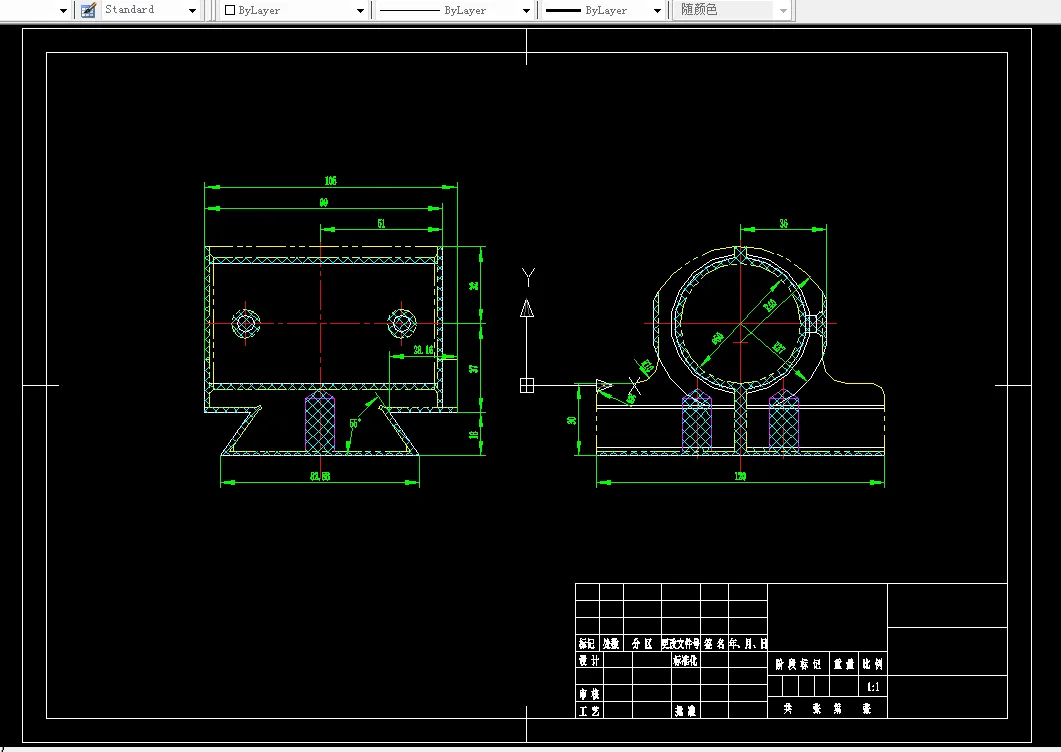Viewport: 1061px width, 752px height.
Task: Select the 51 dimension text
Action: [x=382, y=223]
